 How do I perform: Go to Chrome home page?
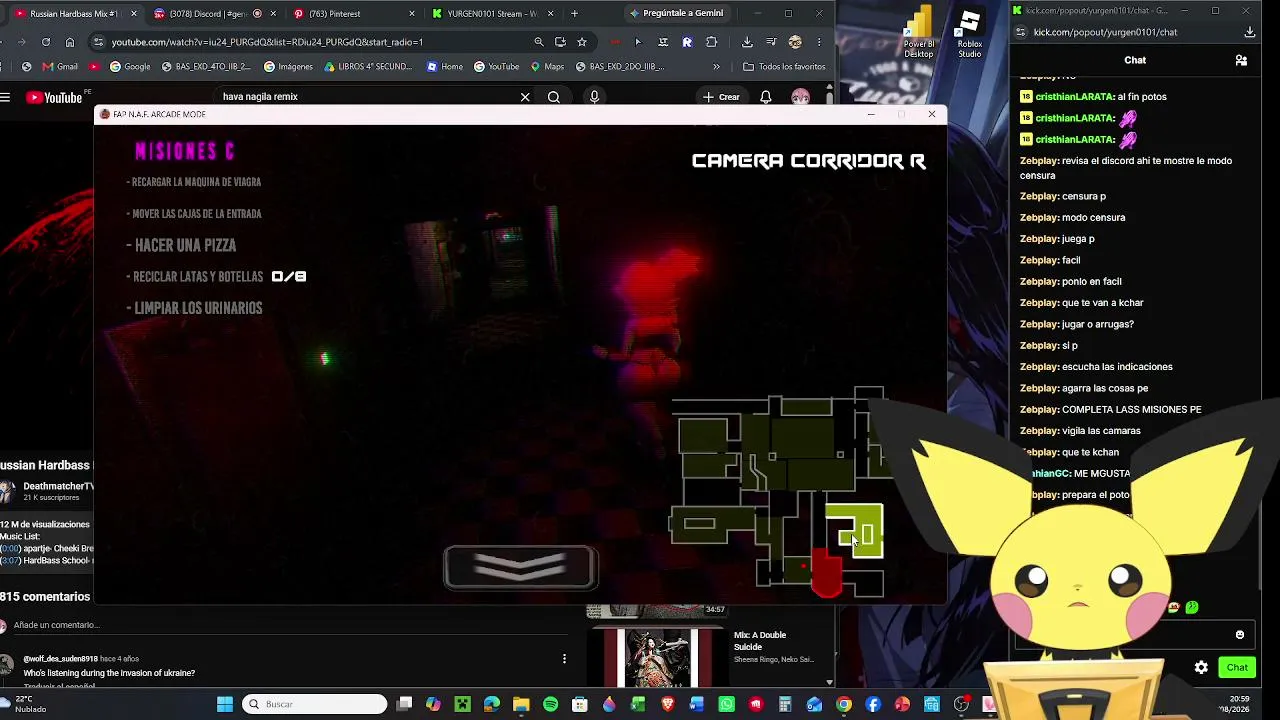(x=70, y=42)
